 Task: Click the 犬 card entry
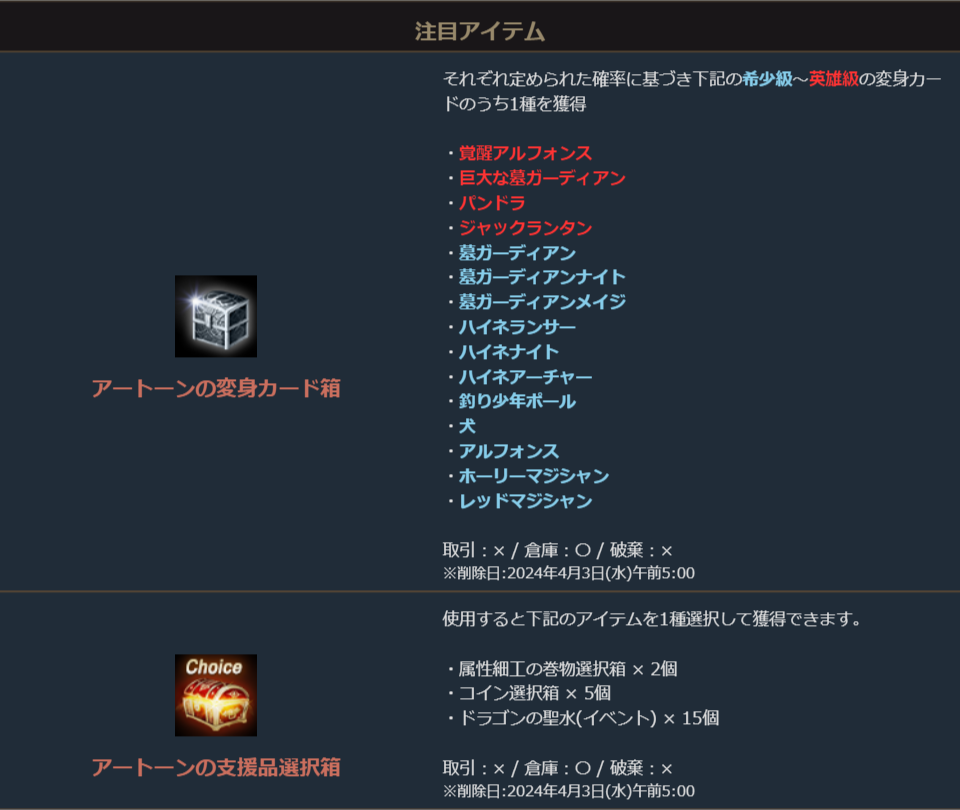click(x=467, y=426)
